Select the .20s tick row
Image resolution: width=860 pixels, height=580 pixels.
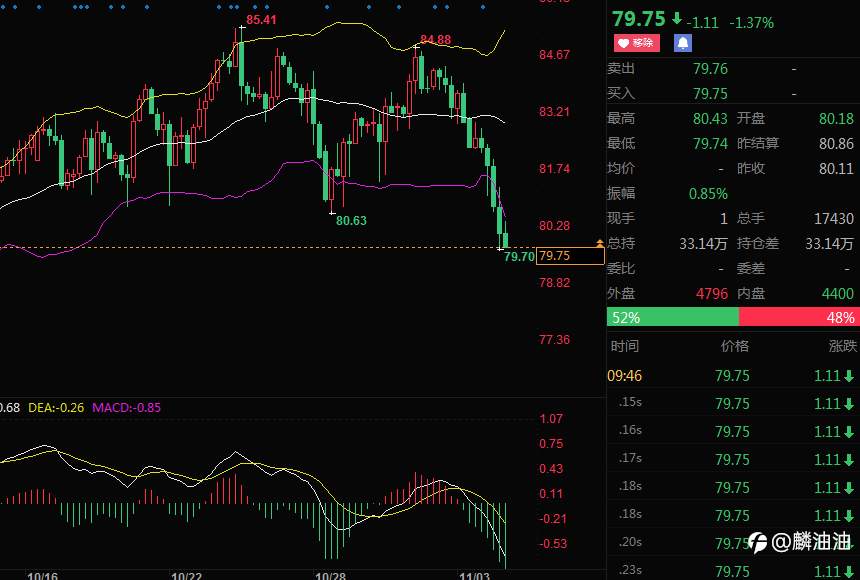(x=733, y=543)
